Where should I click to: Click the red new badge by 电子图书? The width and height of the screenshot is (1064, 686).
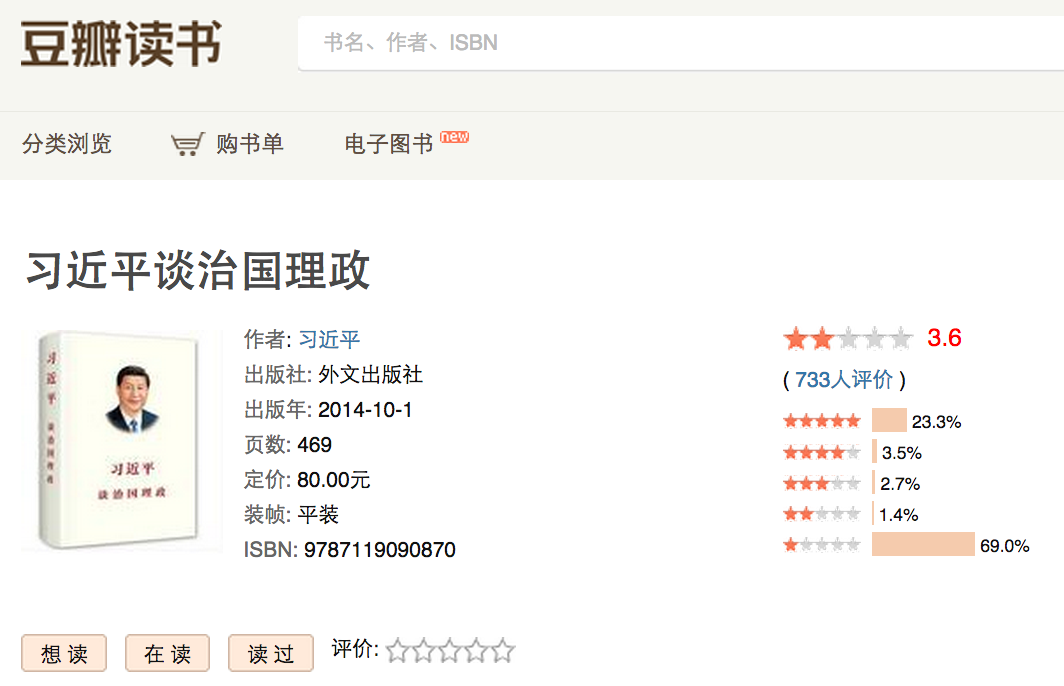[454, 136]
